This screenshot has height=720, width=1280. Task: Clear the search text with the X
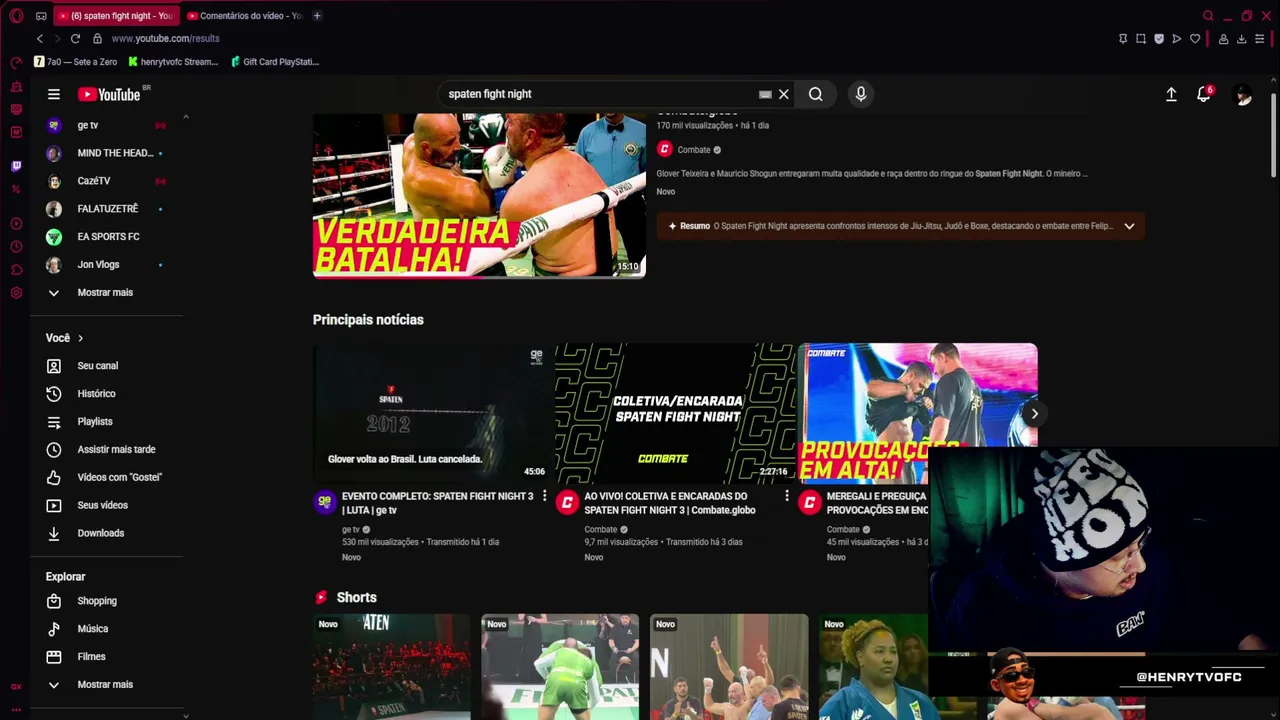pyautogui.click(x=784, y=94)
